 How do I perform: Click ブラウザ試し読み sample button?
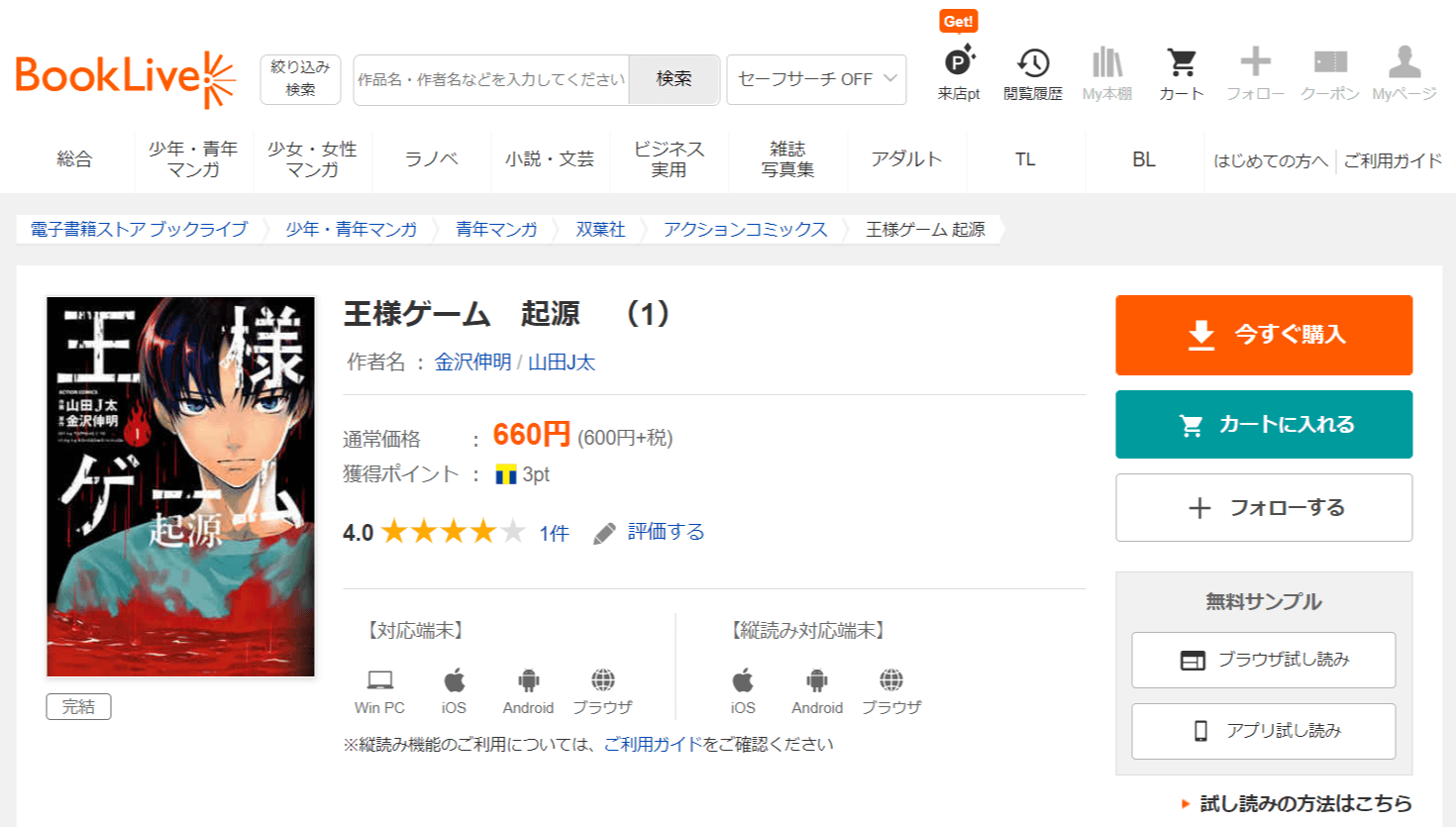pyautogui.click(x=1264, y=660)
